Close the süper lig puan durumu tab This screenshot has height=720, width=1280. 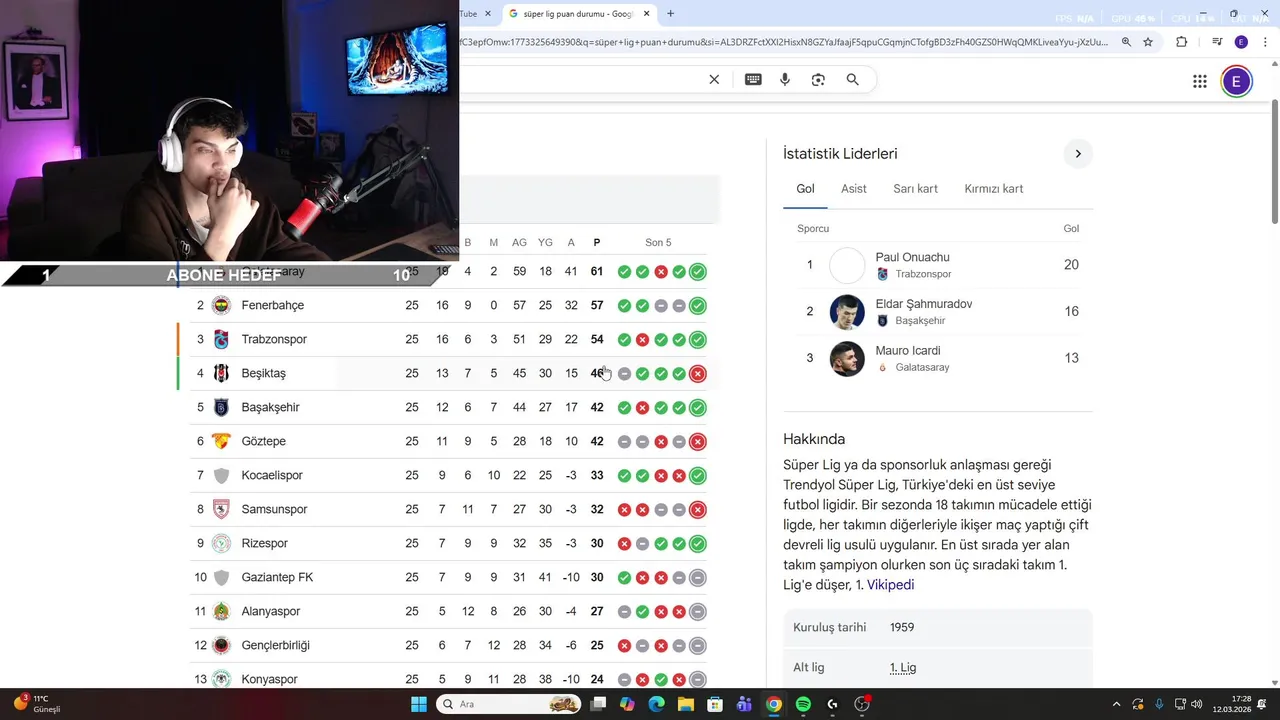[x=647, y=14]
